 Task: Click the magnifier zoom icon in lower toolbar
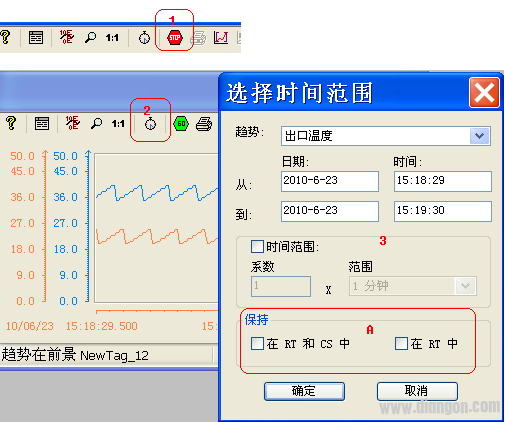coord(97,124)
